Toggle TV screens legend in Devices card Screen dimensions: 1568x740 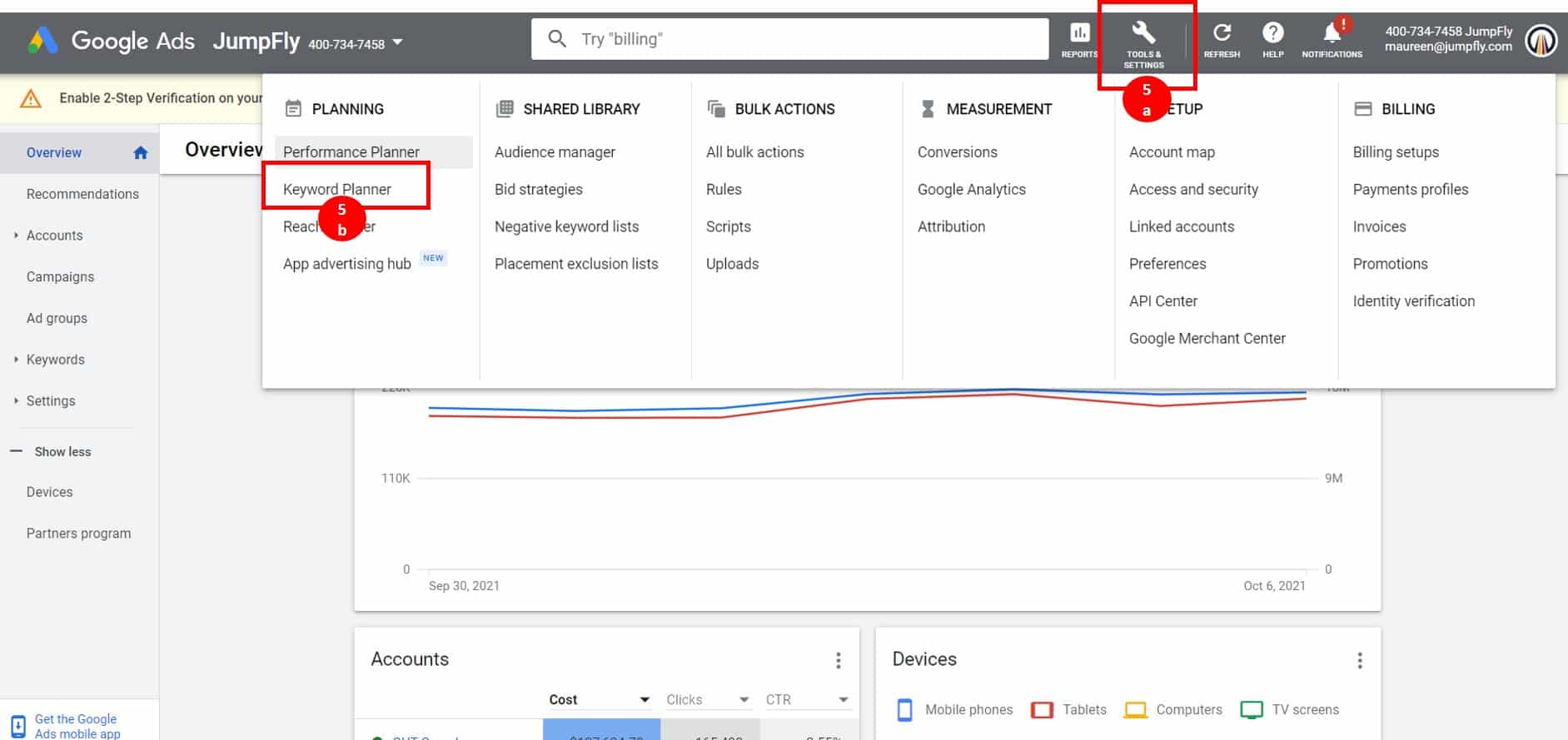[x=1290, y=710]
